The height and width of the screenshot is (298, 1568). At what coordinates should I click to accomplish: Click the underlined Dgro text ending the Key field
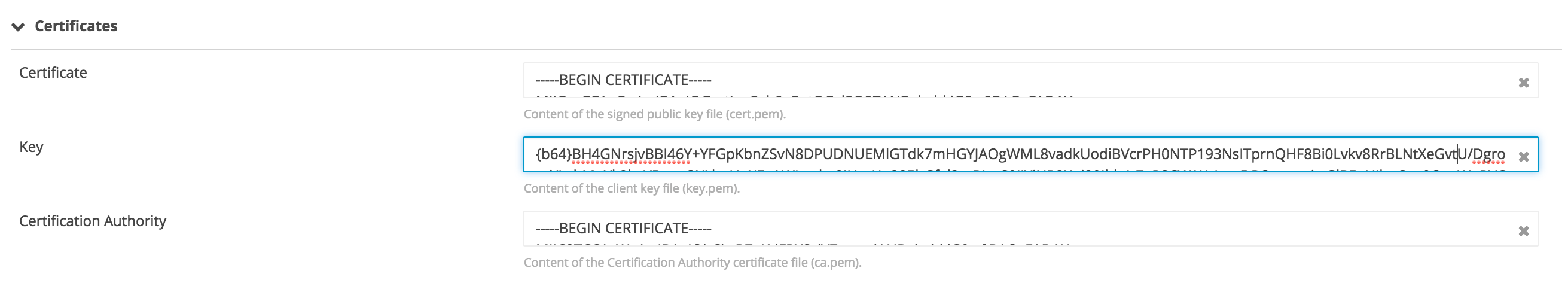coord(1488,154)
